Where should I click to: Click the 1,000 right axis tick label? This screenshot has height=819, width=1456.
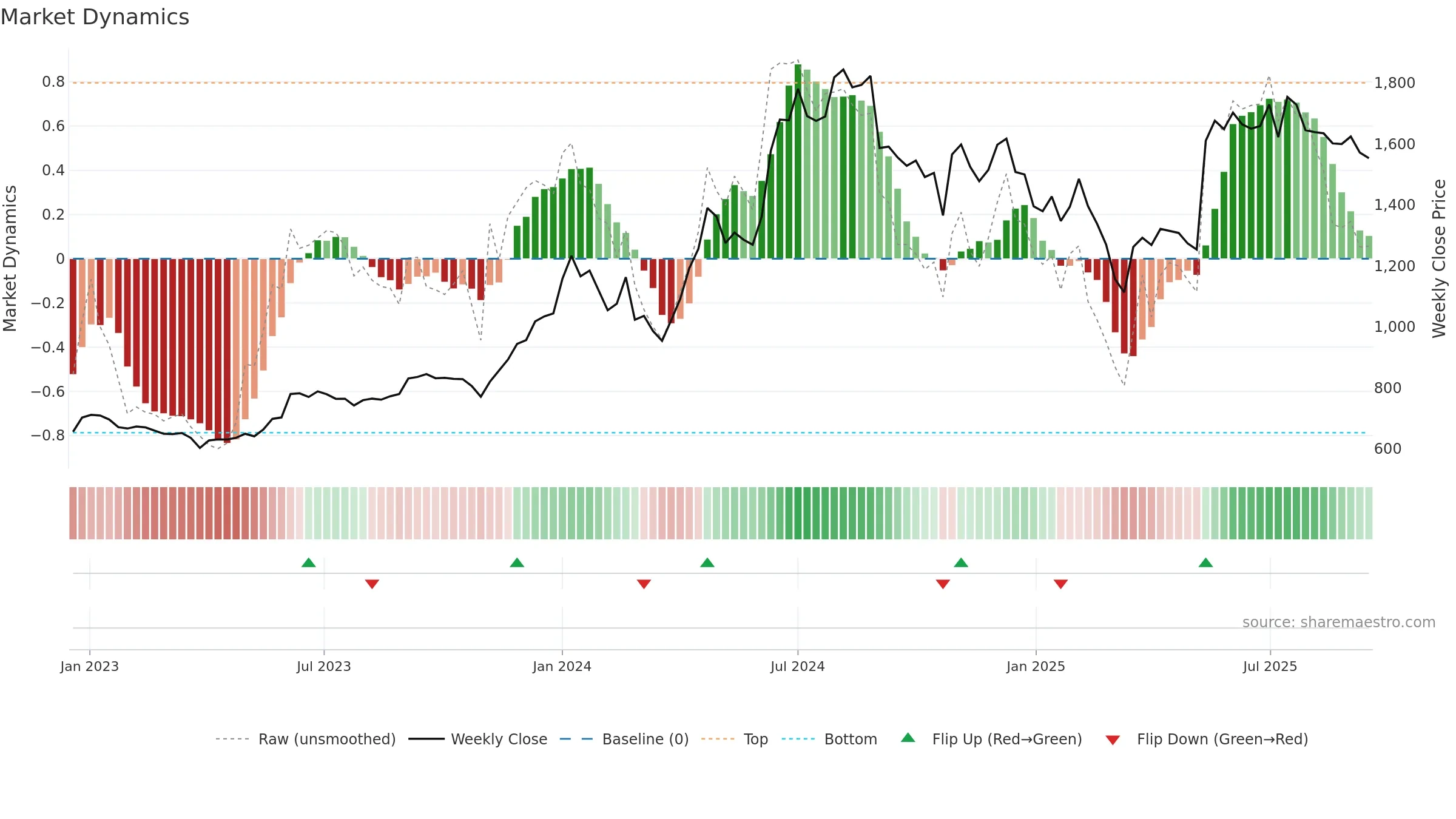1395,326
